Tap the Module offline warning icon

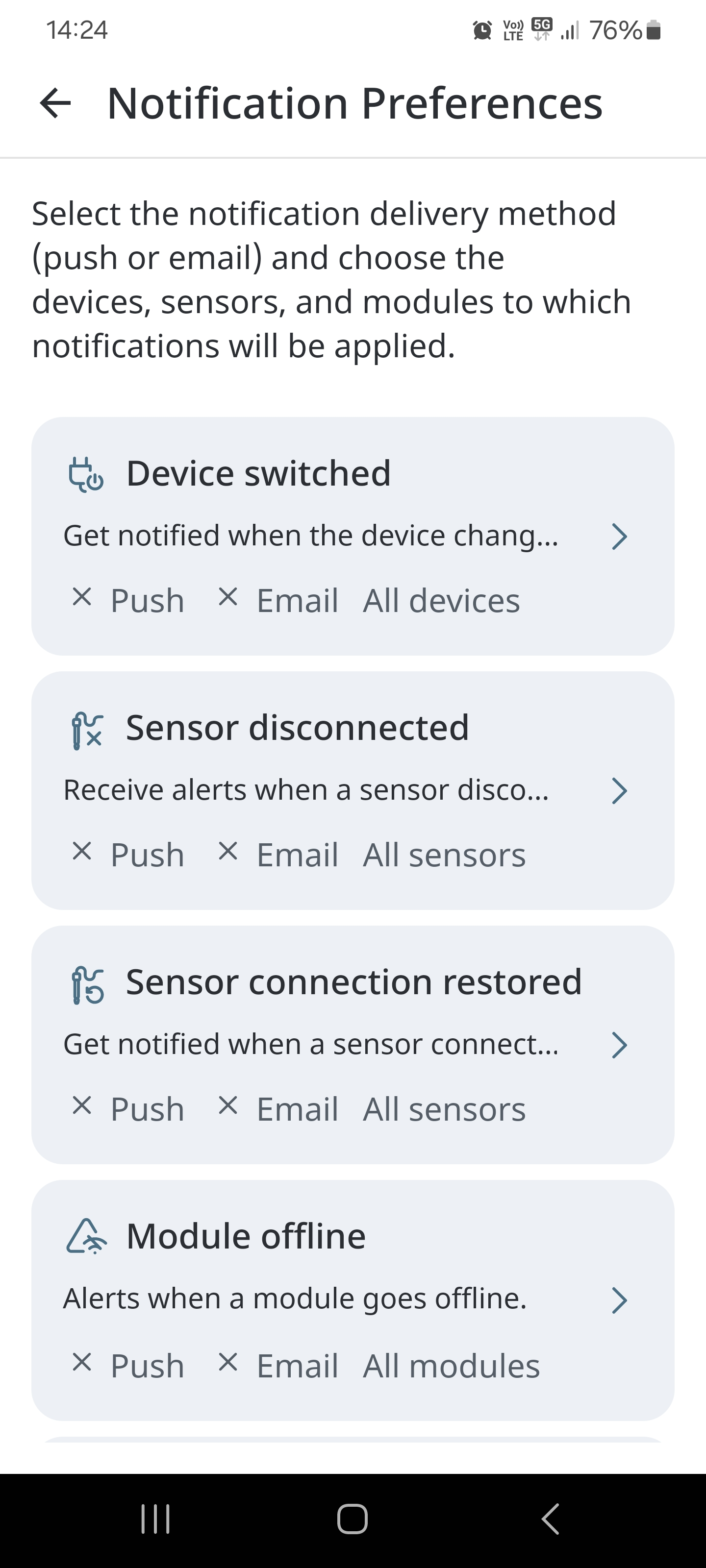tap(86, 1236)
